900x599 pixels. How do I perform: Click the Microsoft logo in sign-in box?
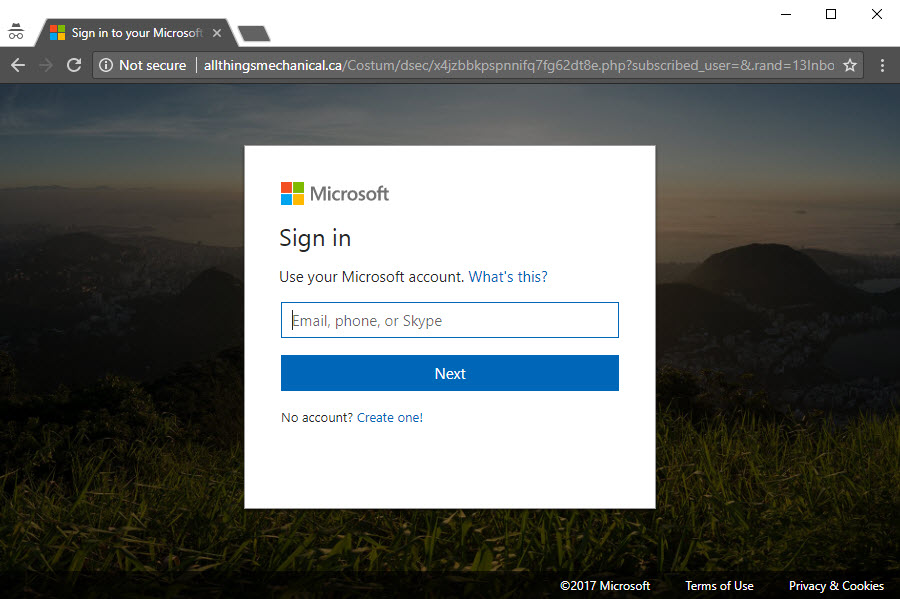335,194
